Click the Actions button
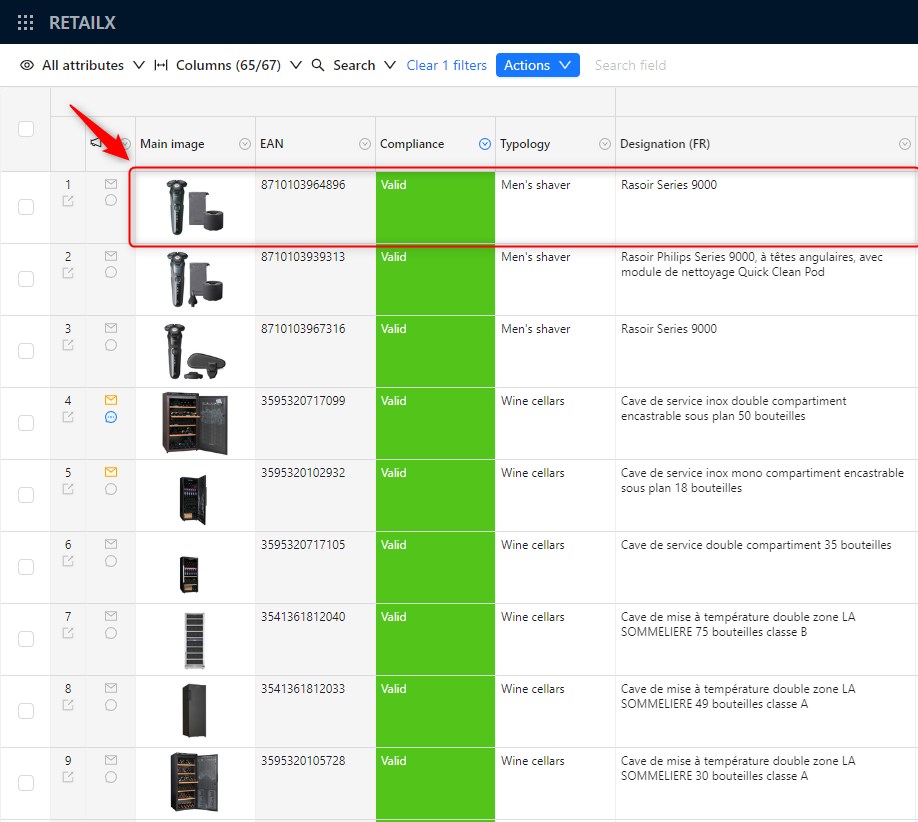Image resolution: width=918 pixels, height=822 pixels. coord(537,65)
